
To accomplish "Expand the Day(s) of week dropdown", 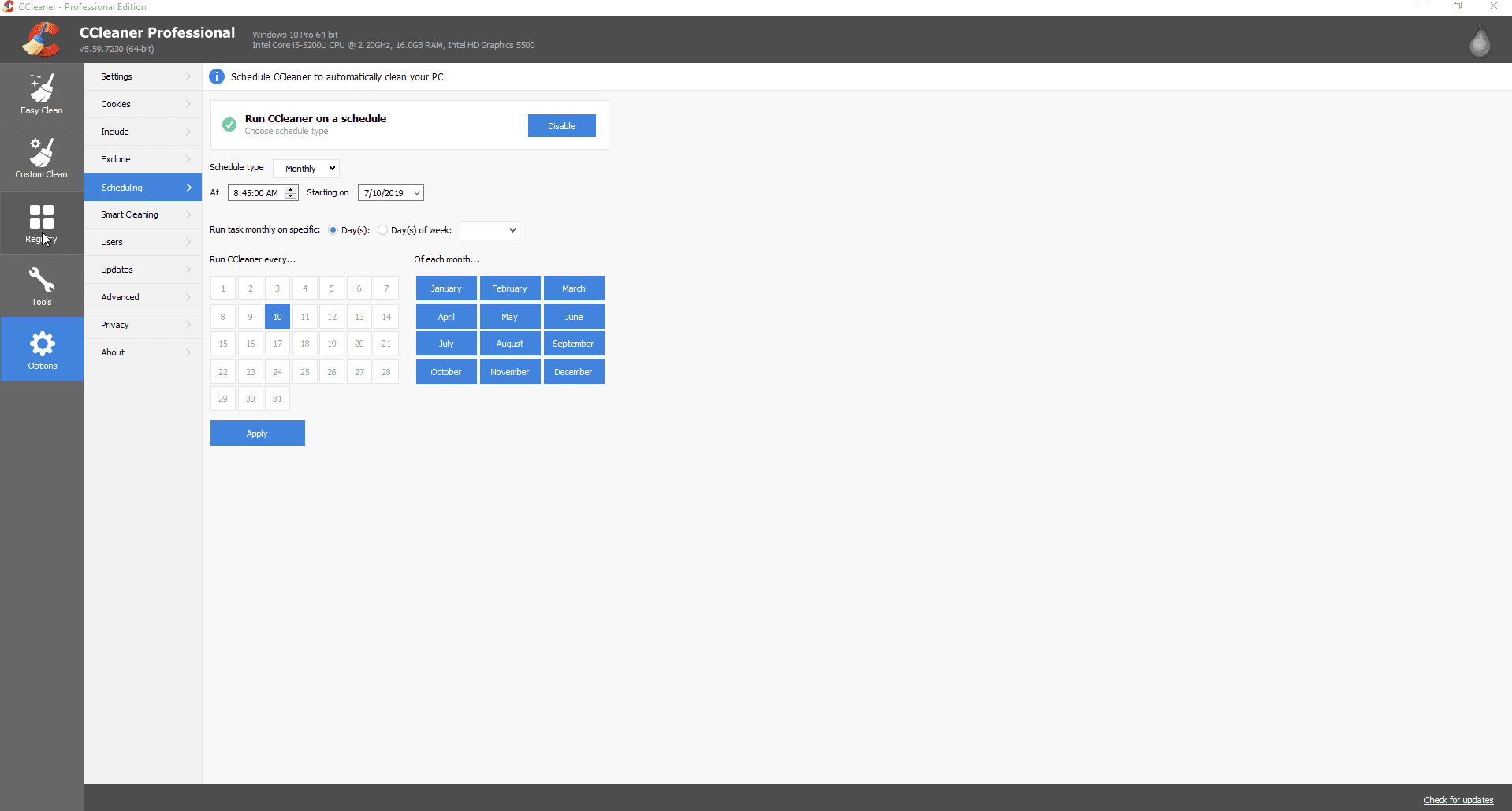I will (490, 230).
